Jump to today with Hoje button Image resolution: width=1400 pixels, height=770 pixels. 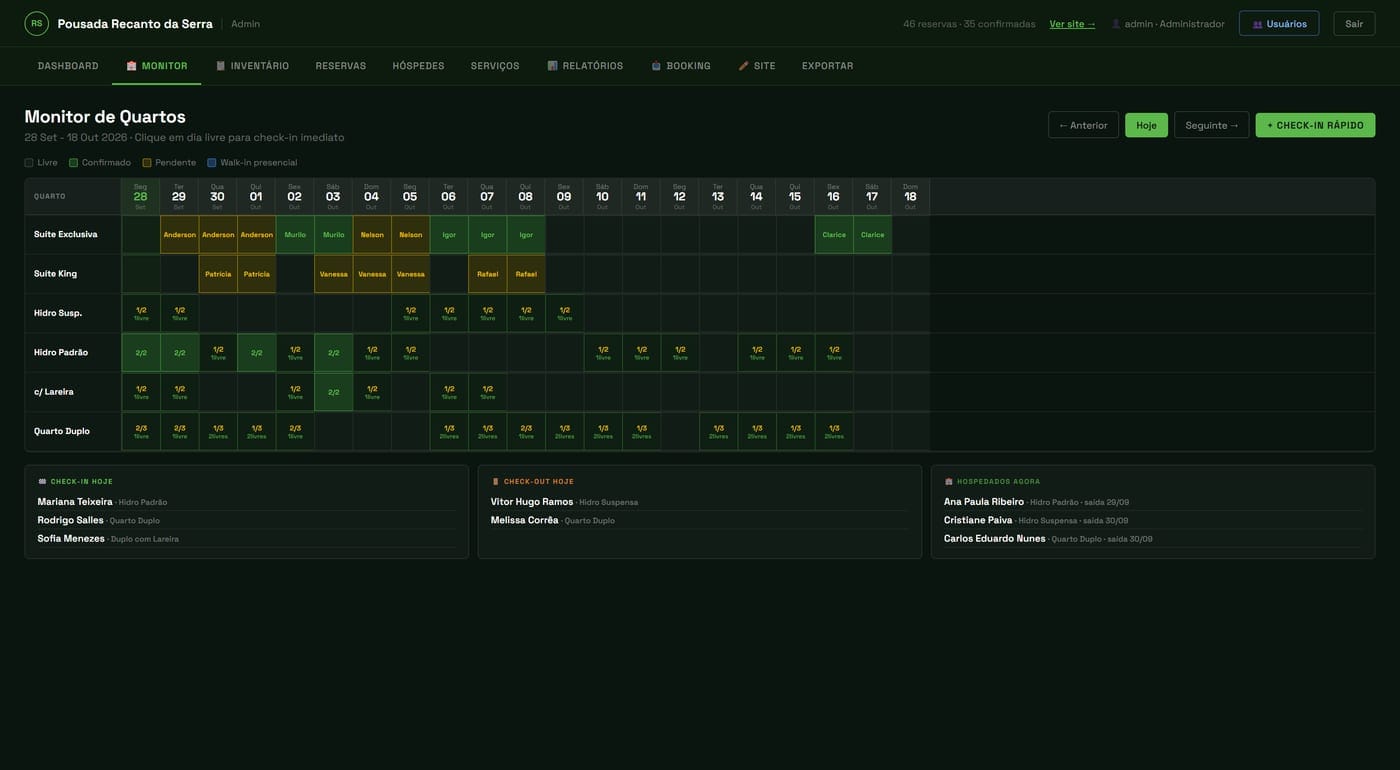click(x=1146, y=125)
